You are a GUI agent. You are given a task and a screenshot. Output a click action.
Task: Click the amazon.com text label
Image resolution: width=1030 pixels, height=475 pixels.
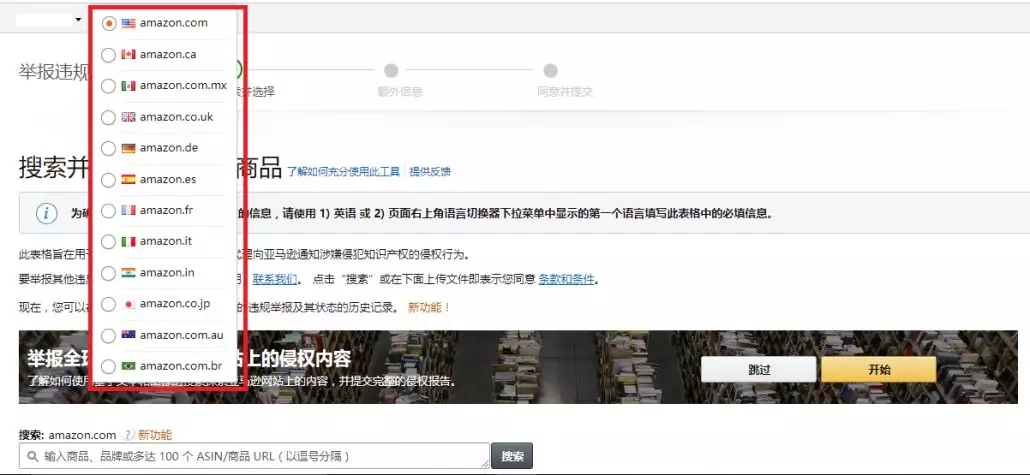(x=173, y=23)
